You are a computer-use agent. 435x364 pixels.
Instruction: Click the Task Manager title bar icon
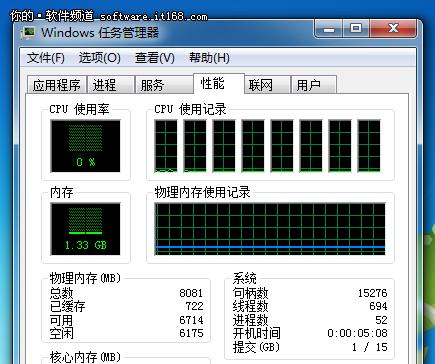coord(28,33)
